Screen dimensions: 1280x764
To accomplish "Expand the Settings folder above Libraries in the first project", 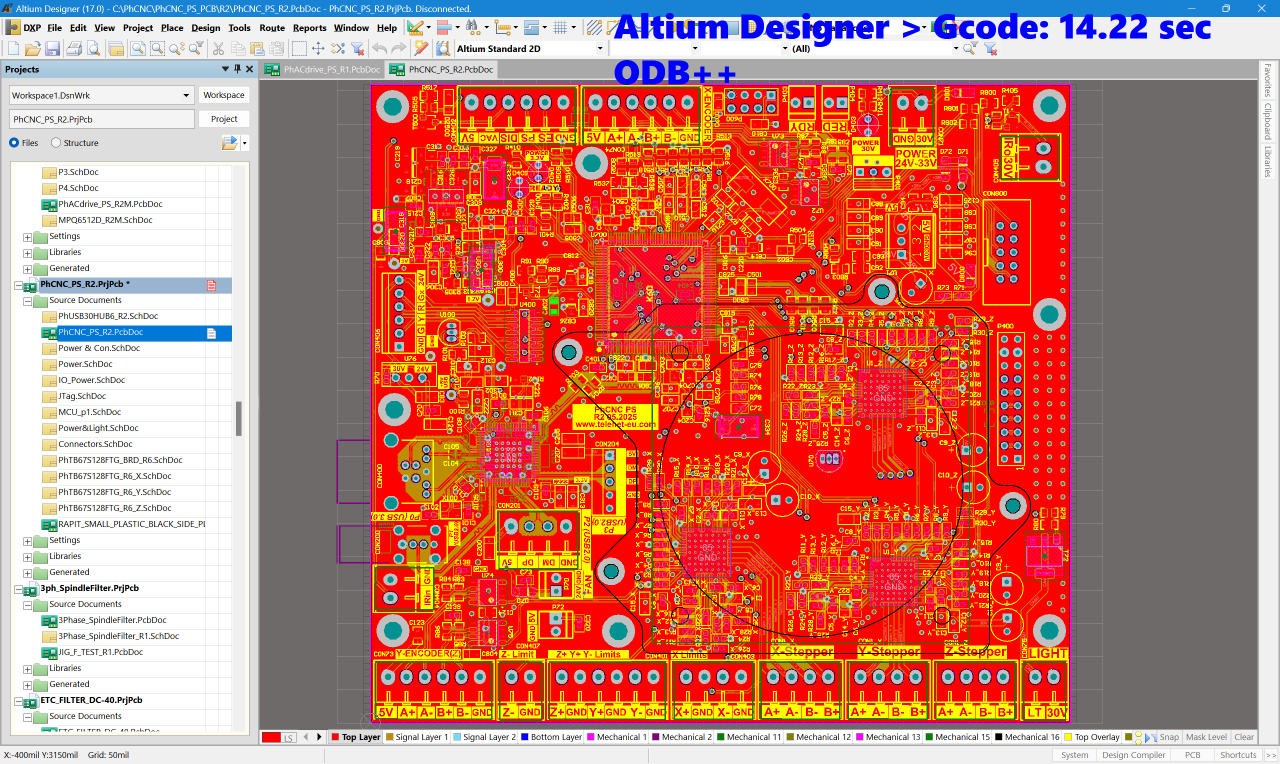I will click(27, 237).
